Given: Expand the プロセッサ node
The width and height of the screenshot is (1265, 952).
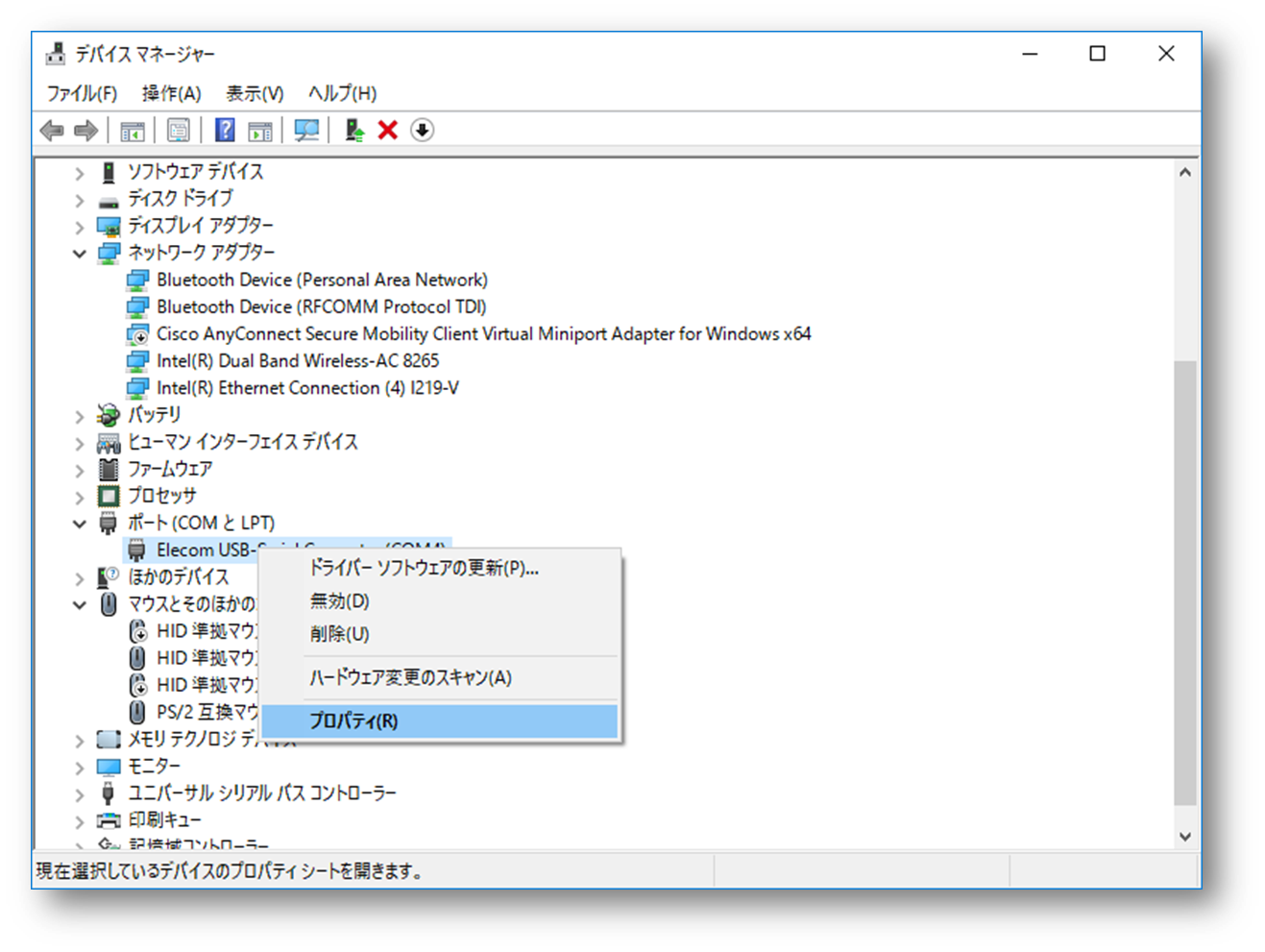Looking at the screenshot, I should point(80,497).
